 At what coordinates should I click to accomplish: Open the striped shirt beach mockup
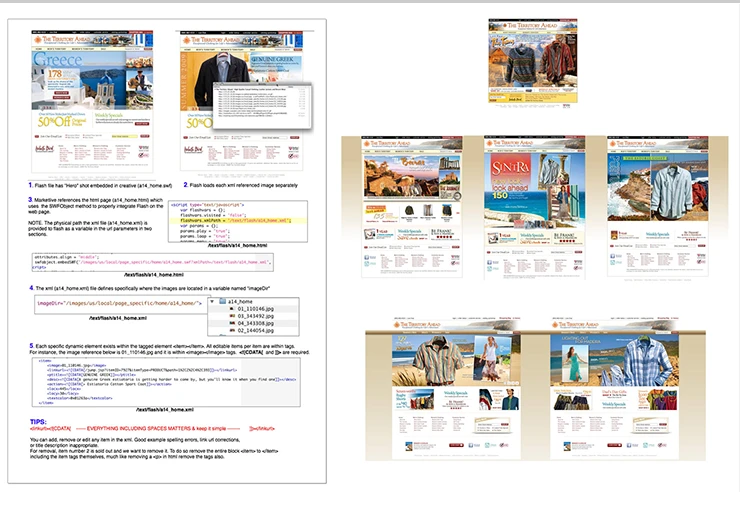[456, 388]
